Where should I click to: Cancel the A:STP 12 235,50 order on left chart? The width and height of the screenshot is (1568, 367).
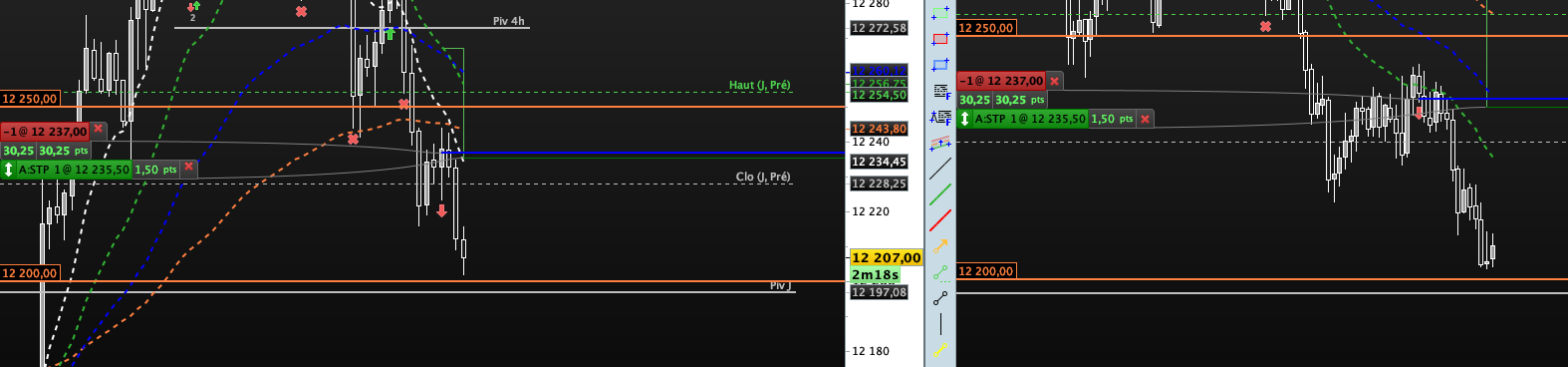pos(188,168)
